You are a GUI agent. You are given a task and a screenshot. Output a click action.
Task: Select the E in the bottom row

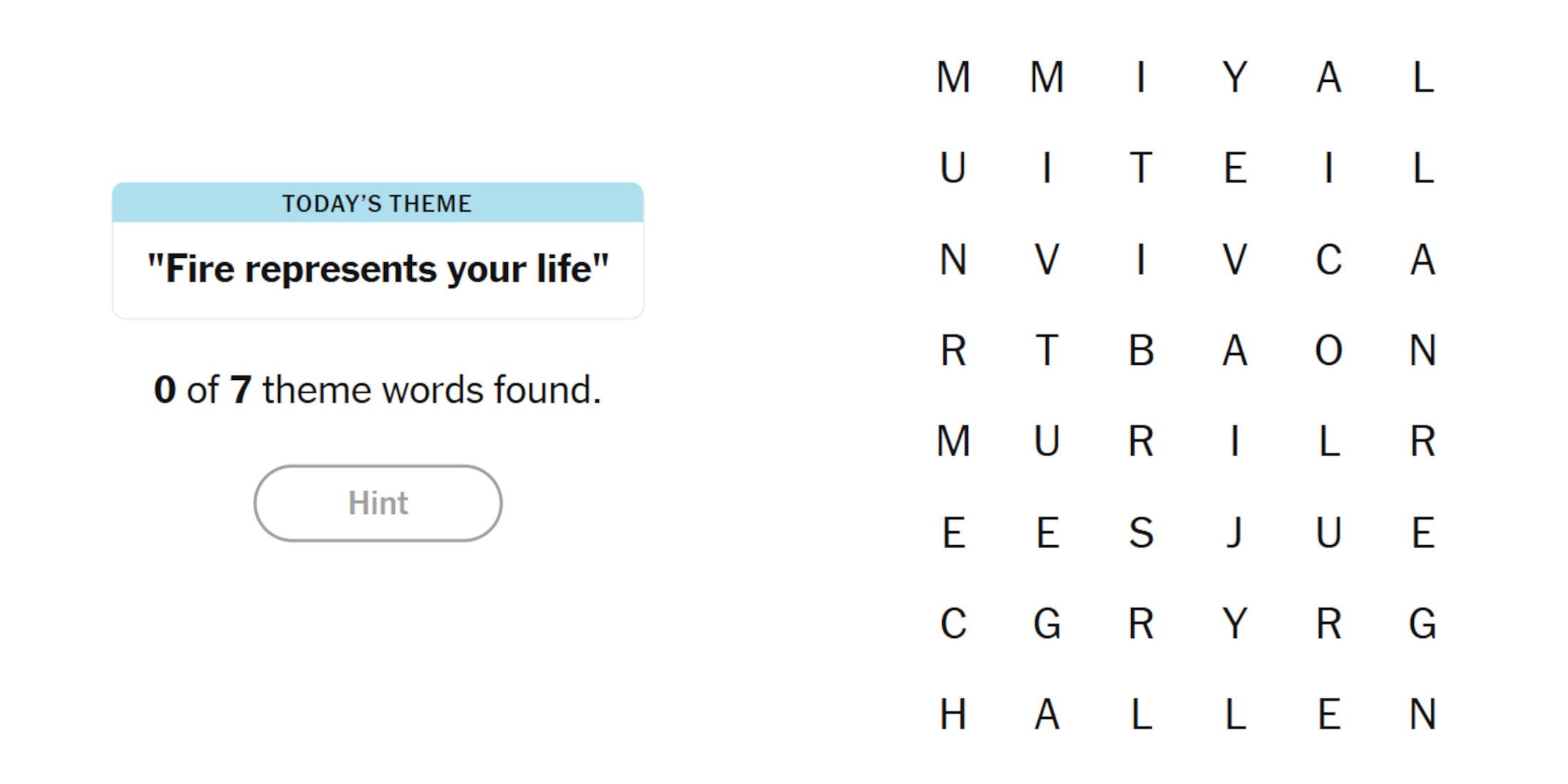coord(1329,714)
